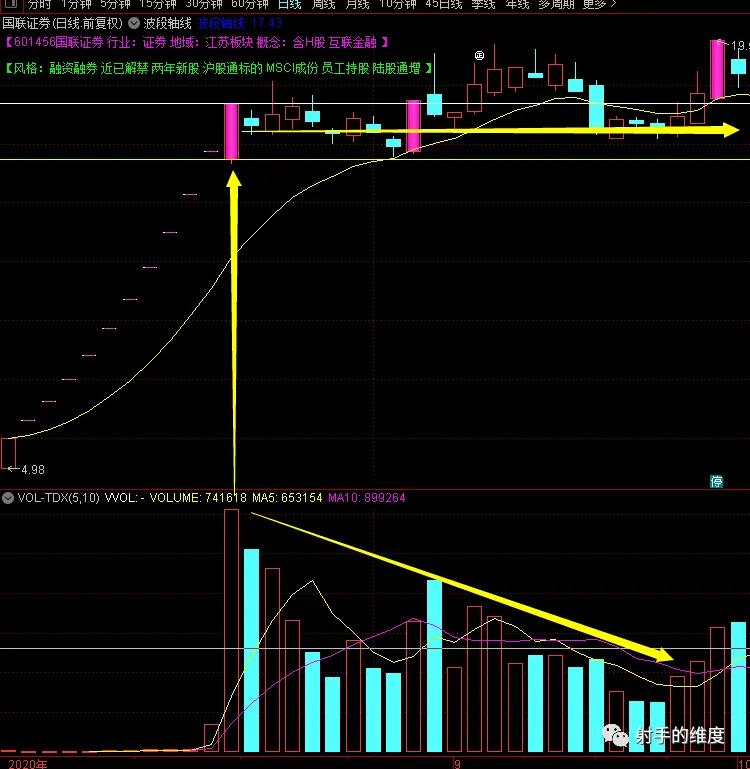
Task: Select the 60分钟 period tab
Action: (x=250, y=4)
